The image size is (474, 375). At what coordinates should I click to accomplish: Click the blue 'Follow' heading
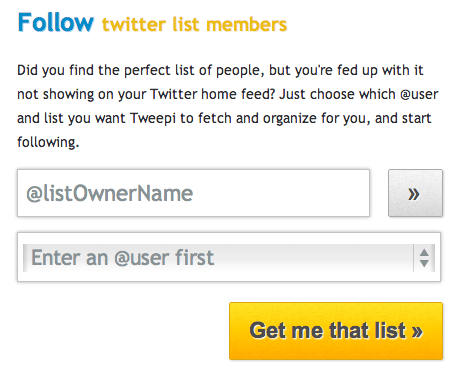coord(56,22)
